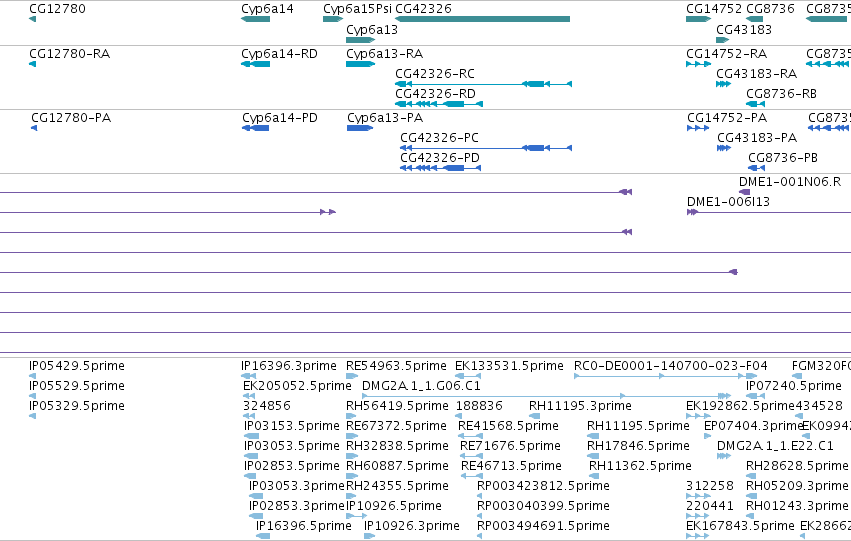Click transcript CG14752-RA
This screenshot has height=541, width=851.
[x=698, y=64]
